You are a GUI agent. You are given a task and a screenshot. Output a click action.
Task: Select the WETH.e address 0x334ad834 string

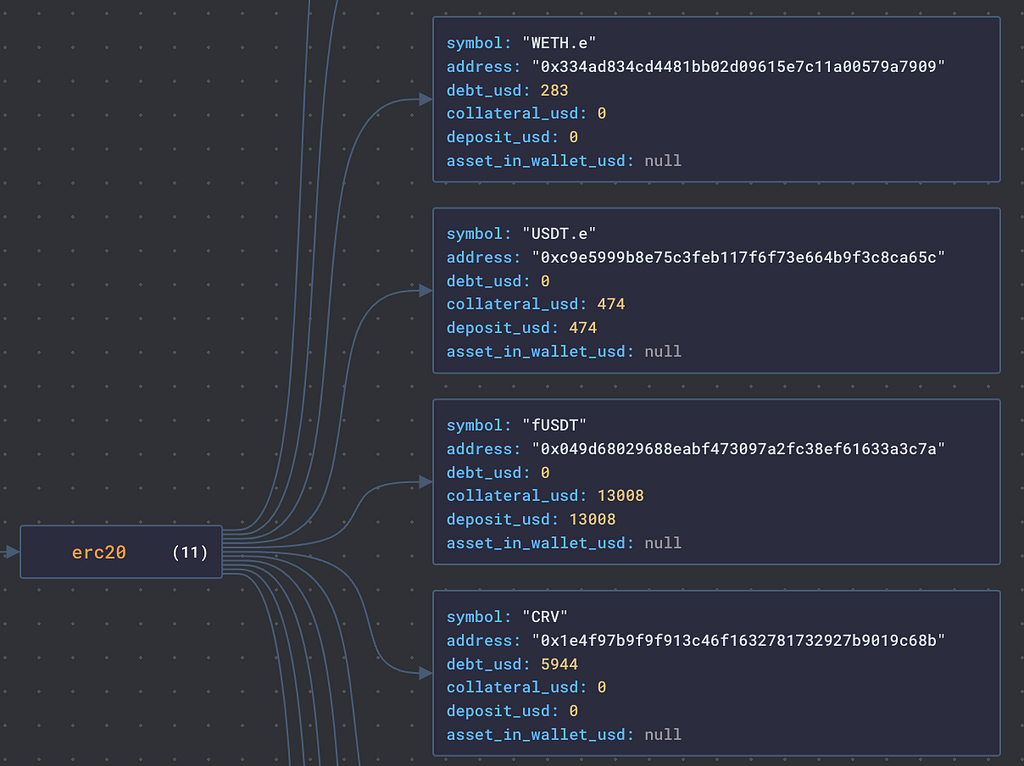[x=738, y=67]
